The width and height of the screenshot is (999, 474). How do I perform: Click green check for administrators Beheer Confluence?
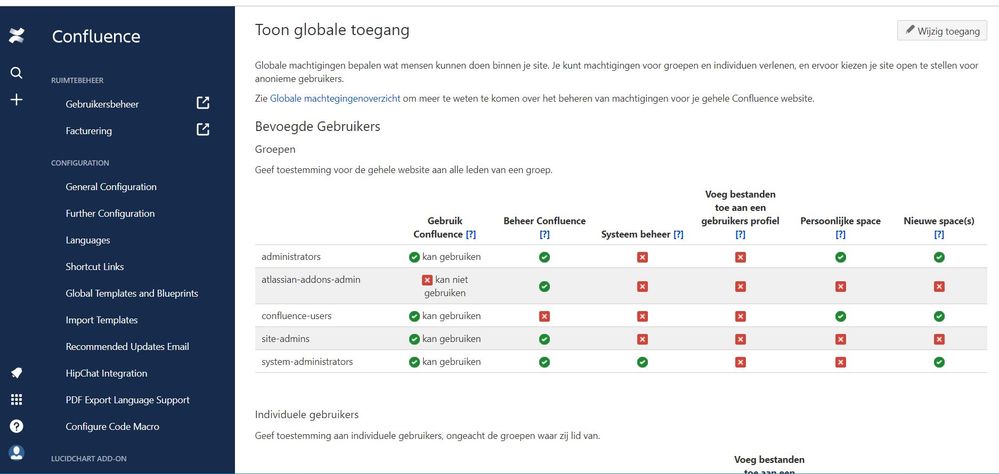[x=544, y=257]
